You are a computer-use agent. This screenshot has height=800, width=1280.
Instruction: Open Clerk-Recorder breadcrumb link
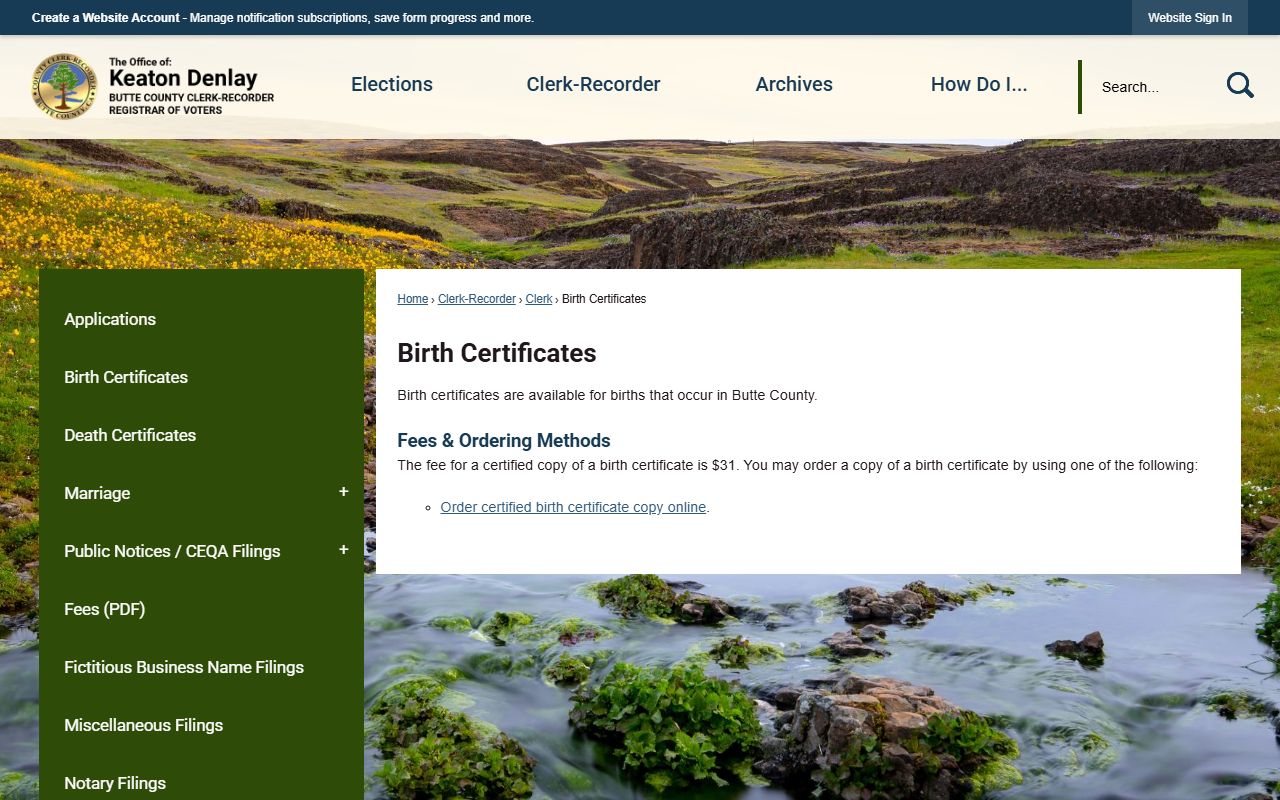pyautogui.click(x=477, y=299)
